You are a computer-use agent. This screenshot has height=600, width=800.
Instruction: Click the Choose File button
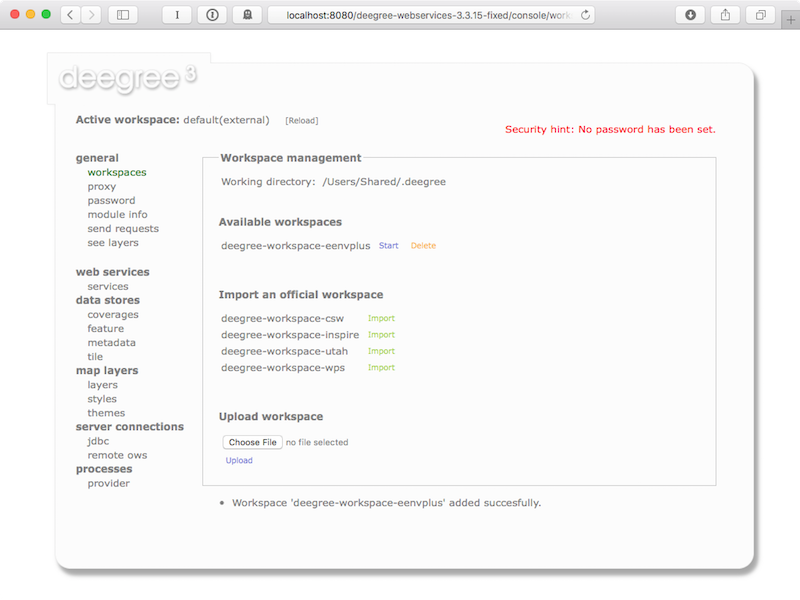[253, 442]
